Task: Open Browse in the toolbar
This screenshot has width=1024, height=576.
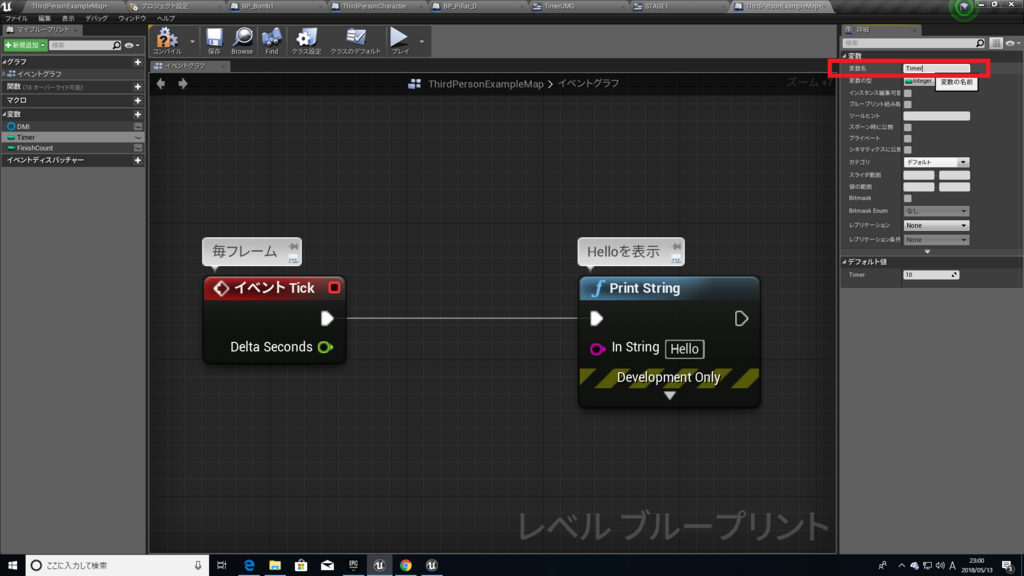Action: tap(242, 40)
